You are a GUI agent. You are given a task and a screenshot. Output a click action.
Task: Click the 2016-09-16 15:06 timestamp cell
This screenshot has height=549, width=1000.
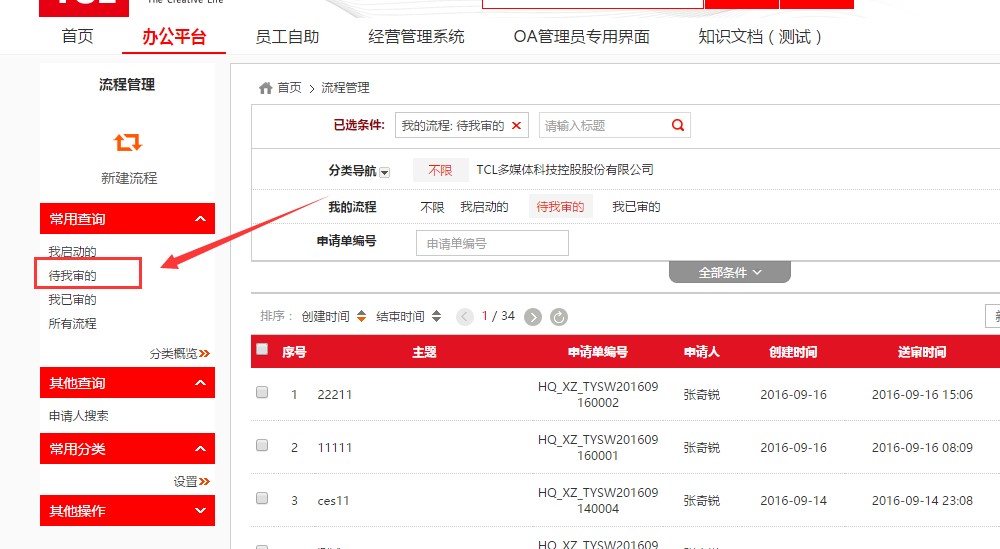[922, 395]
